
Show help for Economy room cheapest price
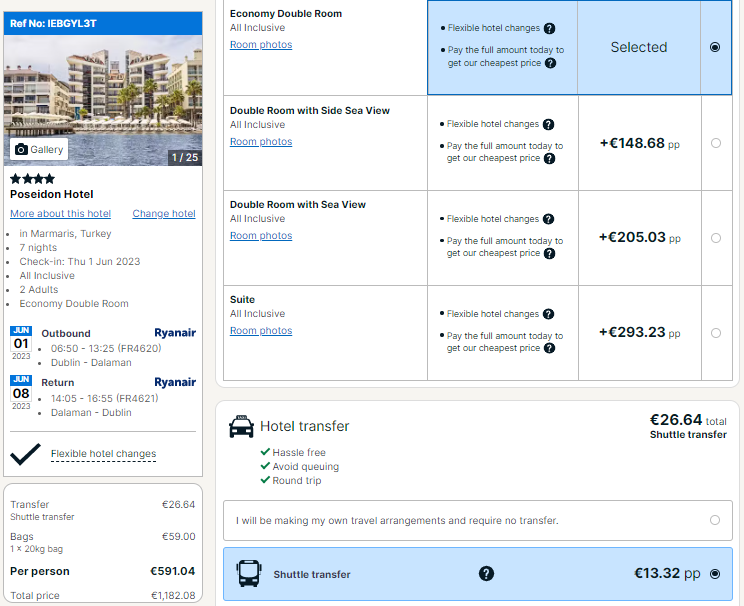(550, 63)
